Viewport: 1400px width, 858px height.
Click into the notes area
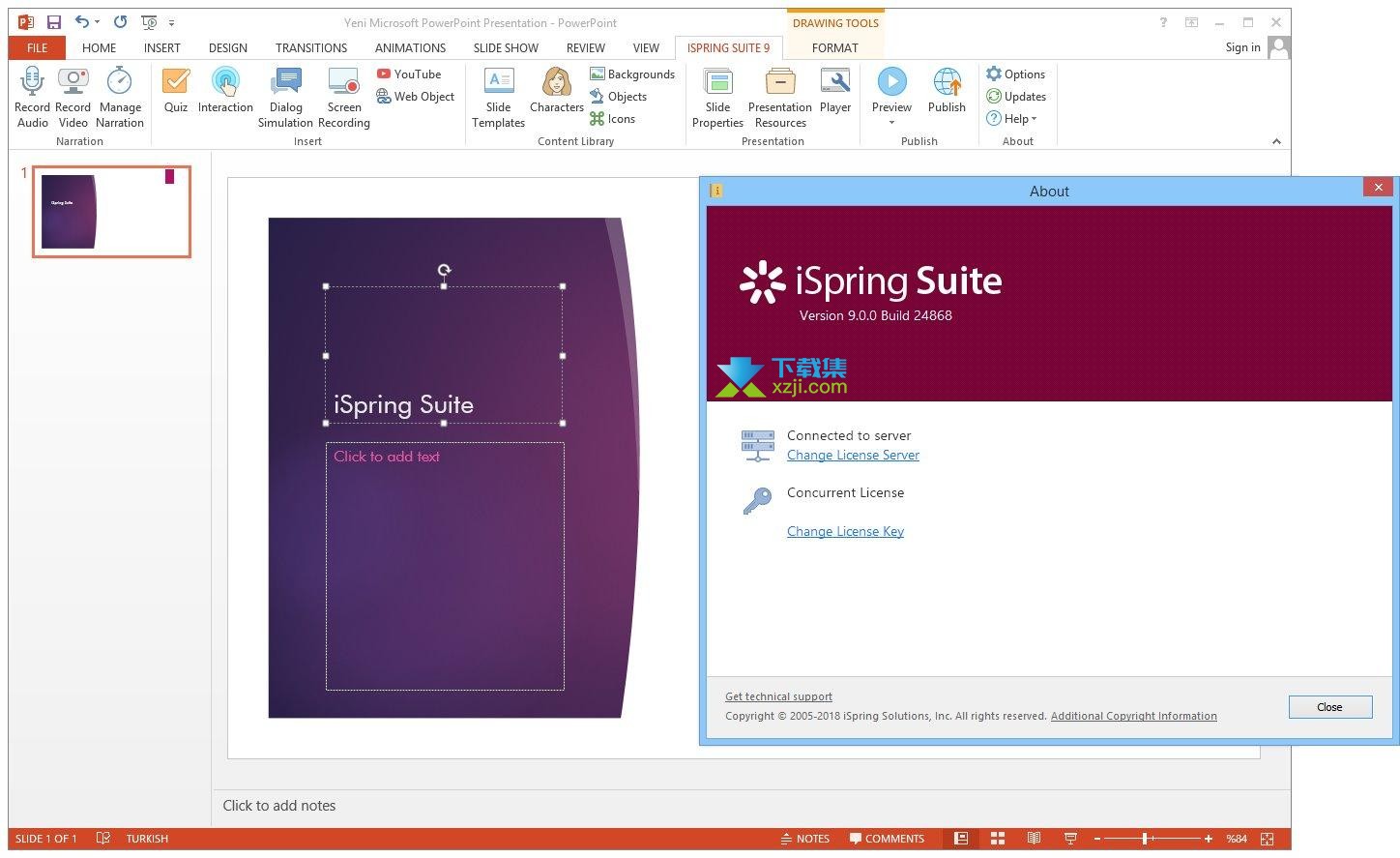click(750, 806)
